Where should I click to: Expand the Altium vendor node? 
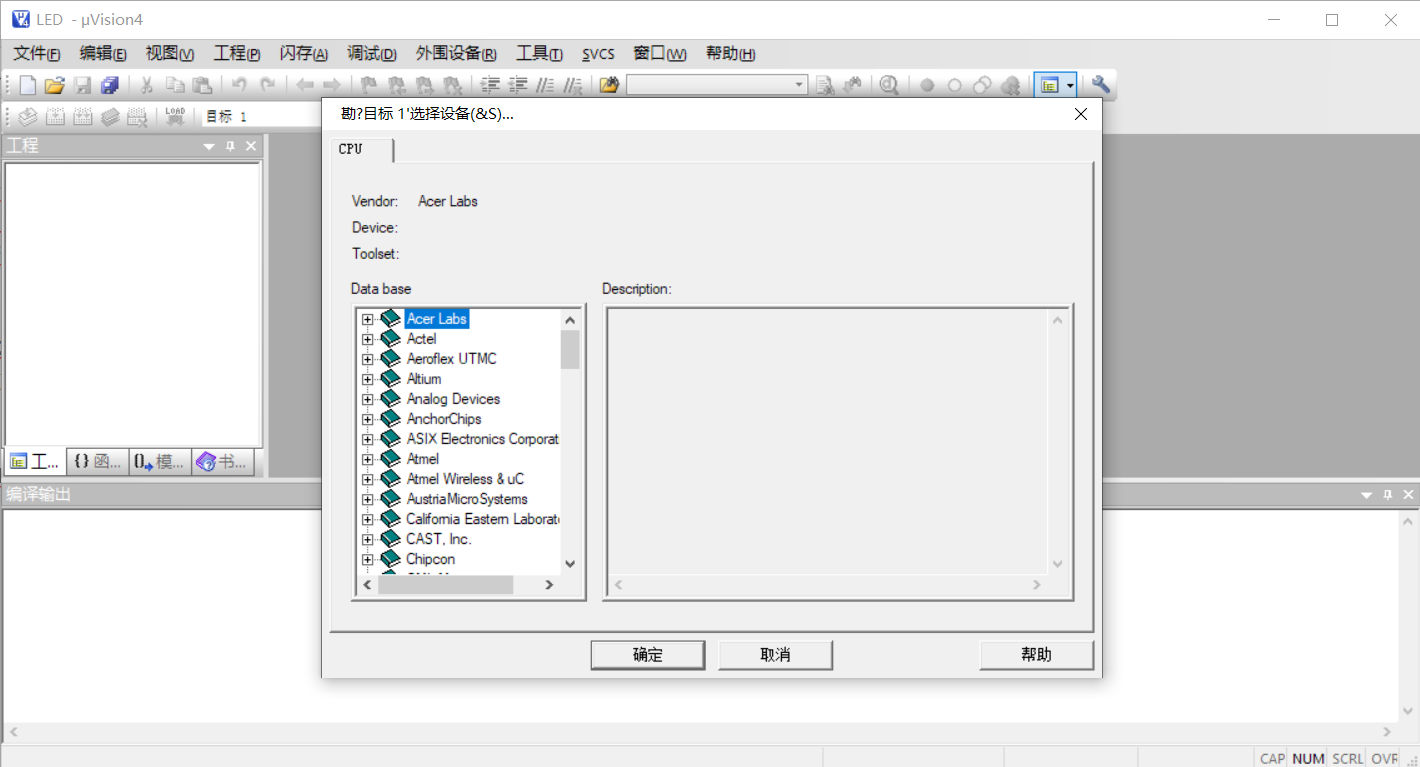(x=367, y=379)
